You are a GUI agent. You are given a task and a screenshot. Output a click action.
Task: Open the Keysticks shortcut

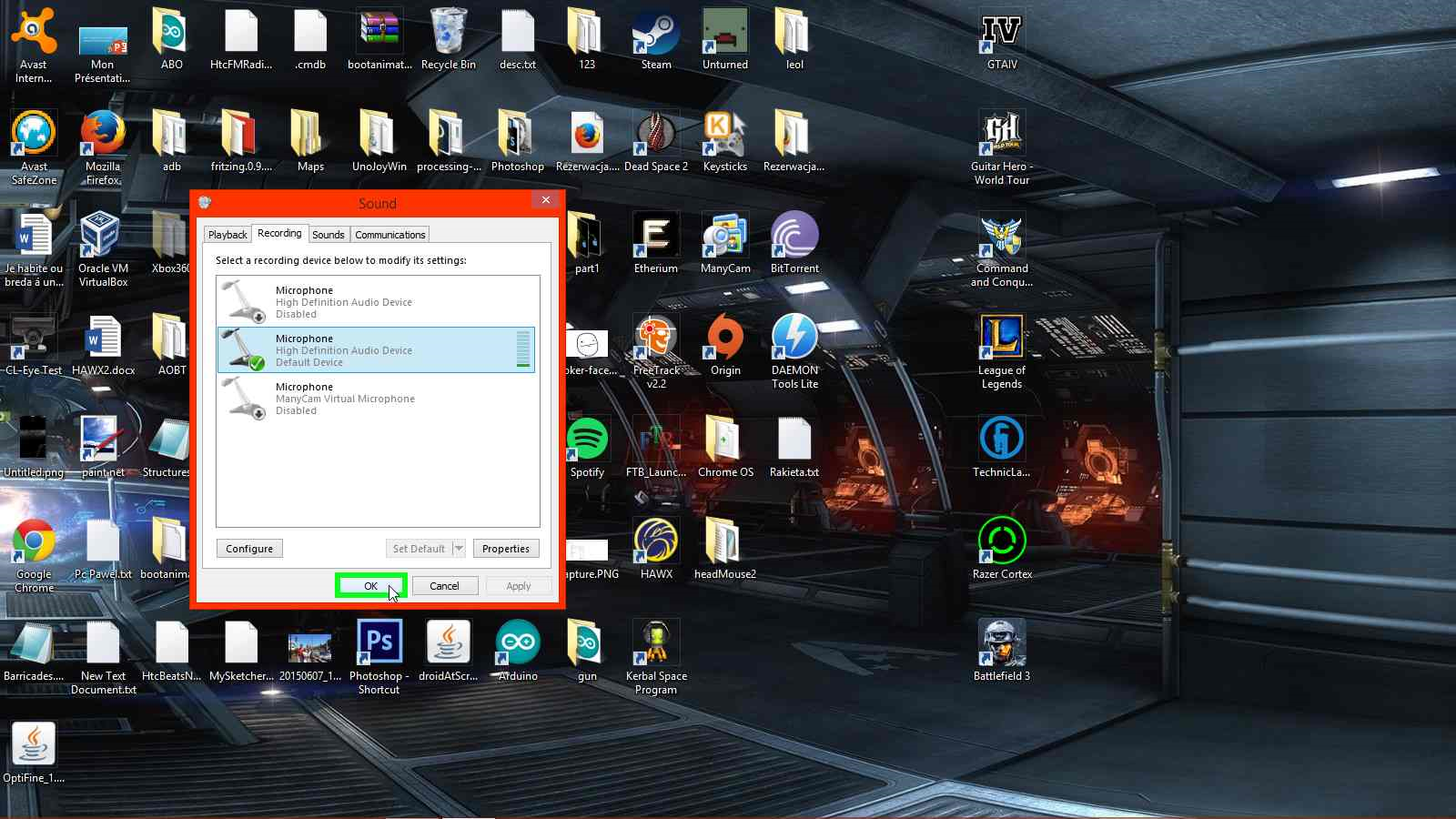[725, 140]
